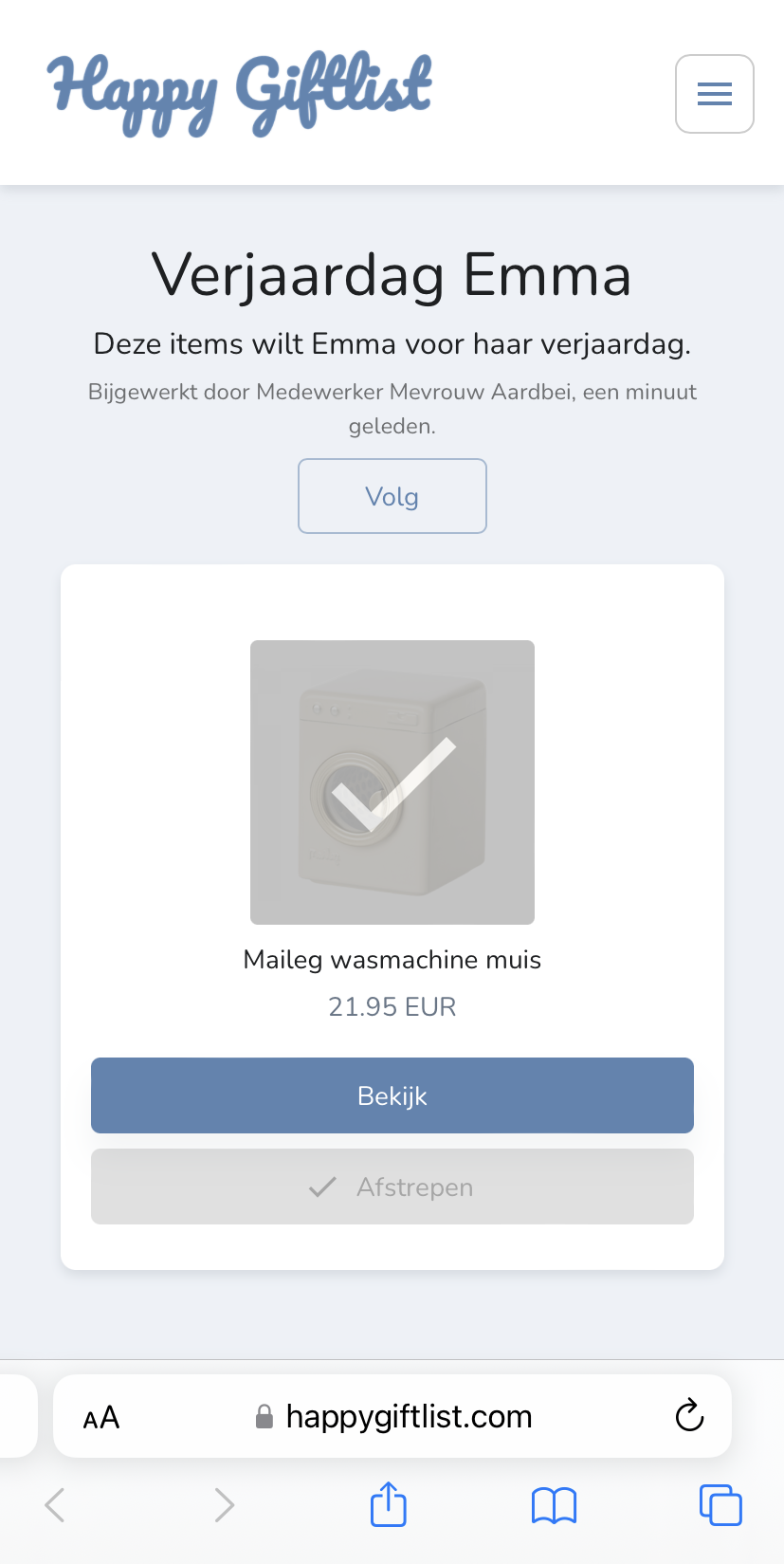This screenshot has width=784, height=1564.
Task: Show all open tabs in Safari
Action: pyautogui.click(x=720, y=1505)
